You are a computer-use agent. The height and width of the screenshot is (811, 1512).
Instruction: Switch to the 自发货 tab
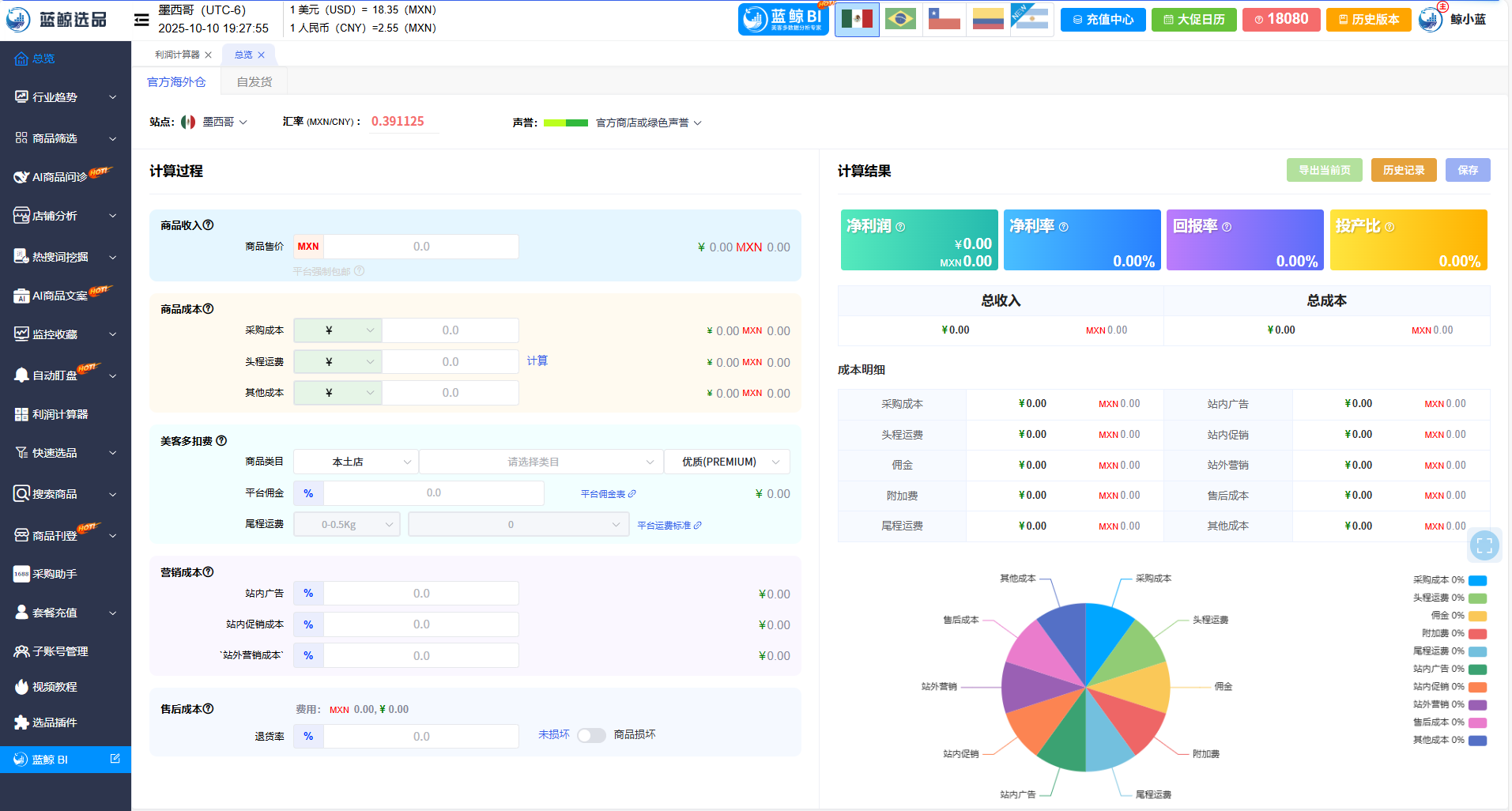coord(255,82)
